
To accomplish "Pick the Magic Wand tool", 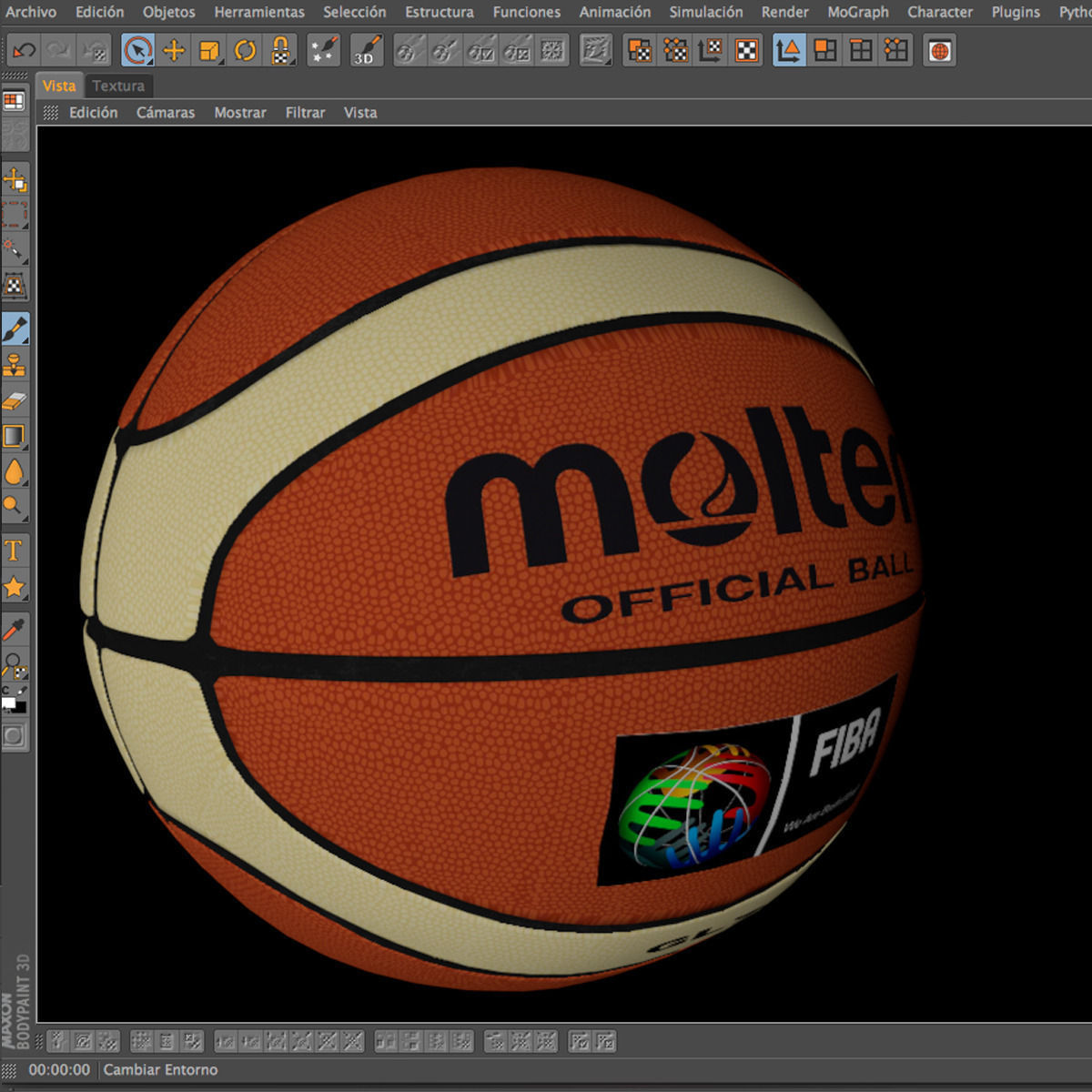I will click(15, 250).
